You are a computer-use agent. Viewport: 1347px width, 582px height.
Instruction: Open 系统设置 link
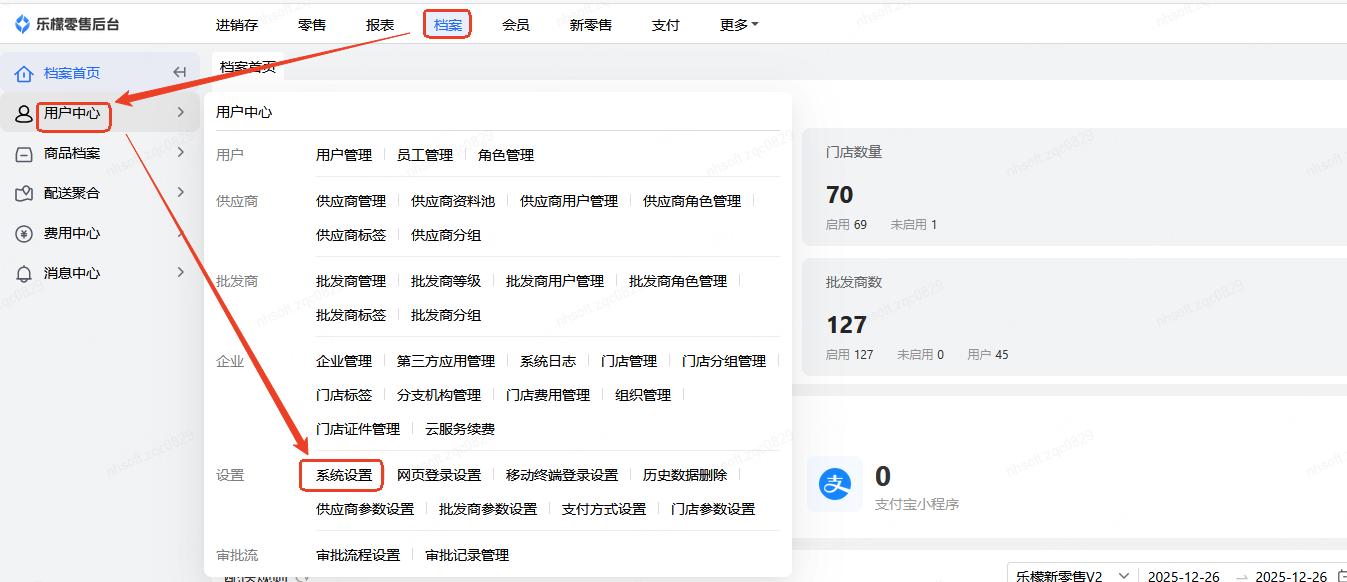pyautogui.click(x=344, y=475)
